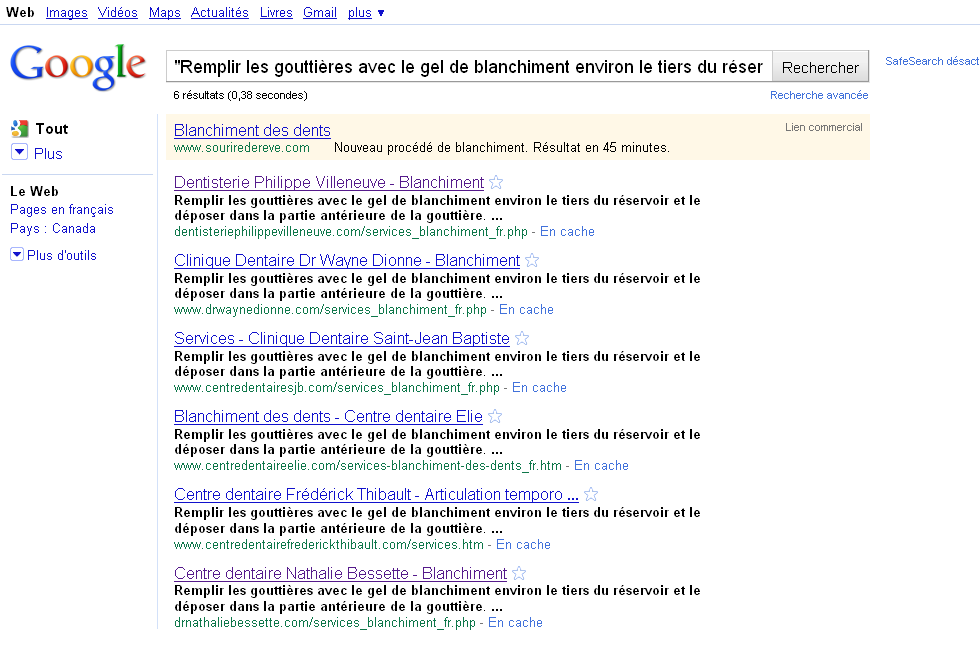This screenshot has height=650, width=980.
Task: Click the 6 résultats count text
Action: point(241,95)
